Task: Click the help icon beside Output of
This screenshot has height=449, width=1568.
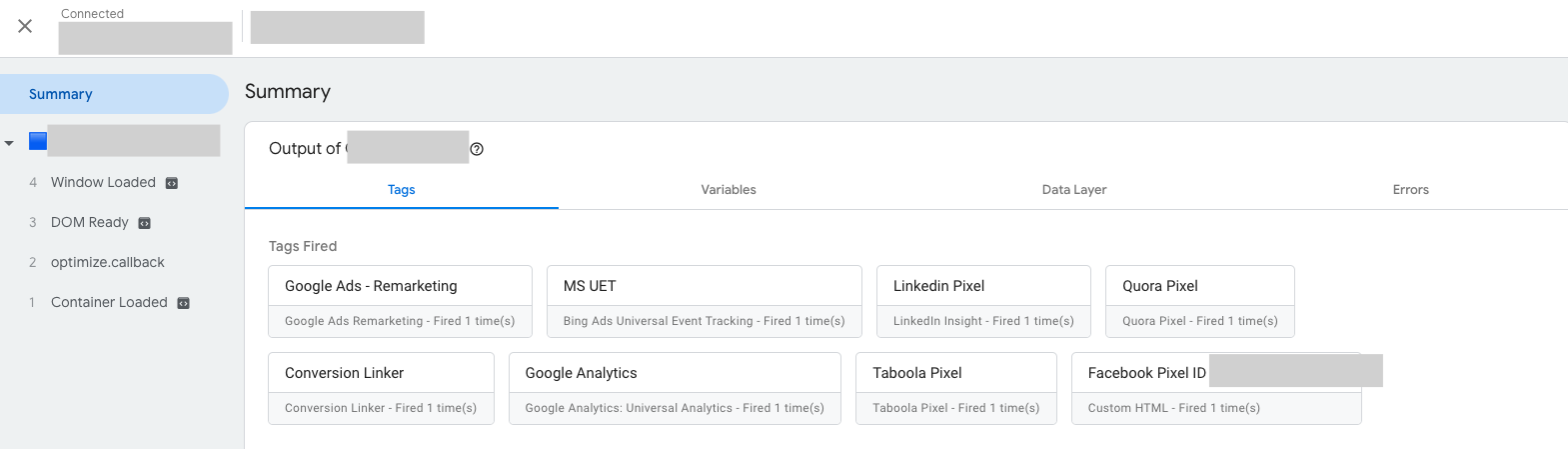Action: 477,149
